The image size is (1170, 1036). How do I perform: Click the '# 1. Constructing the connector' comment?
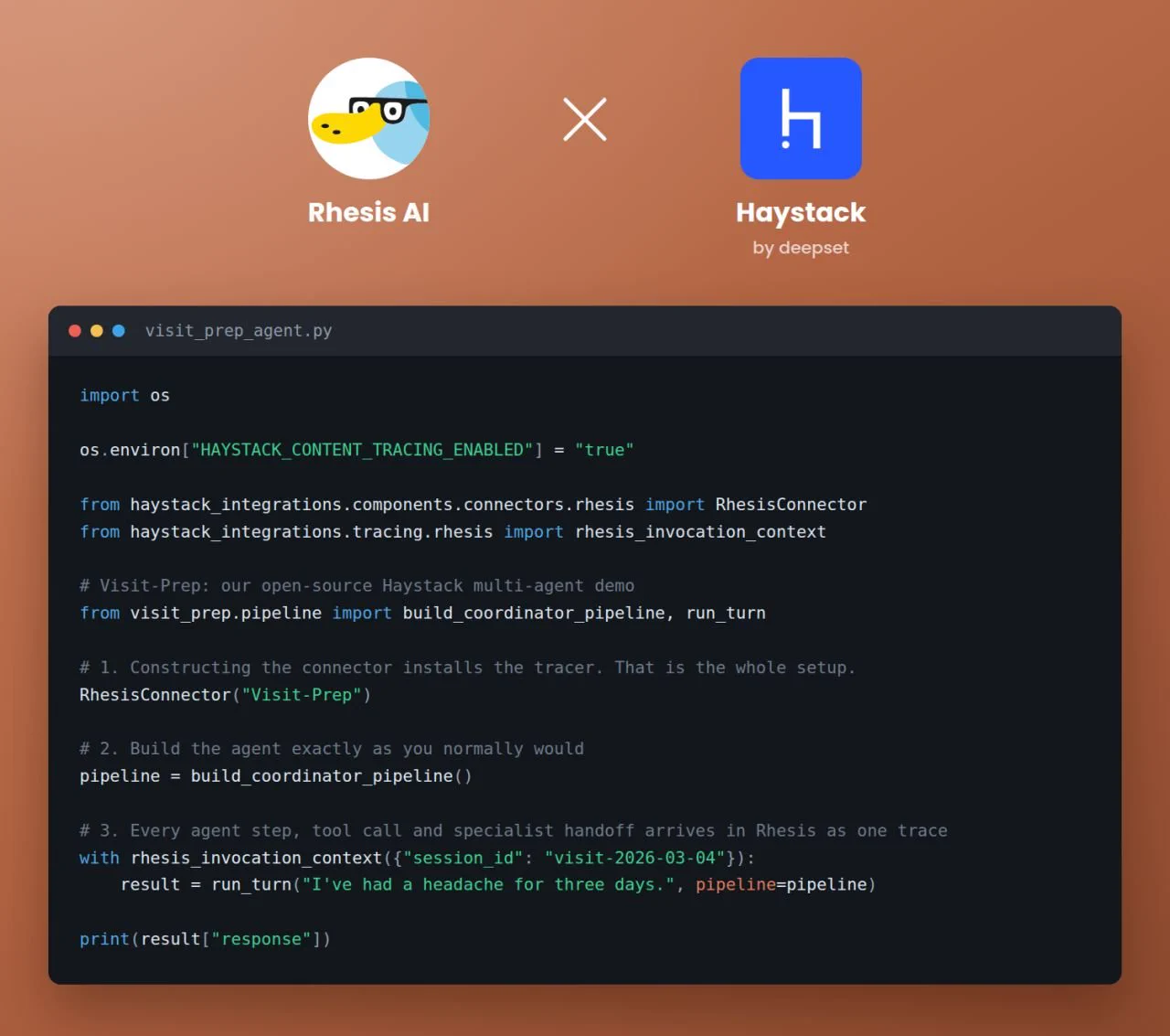(467, 668)
